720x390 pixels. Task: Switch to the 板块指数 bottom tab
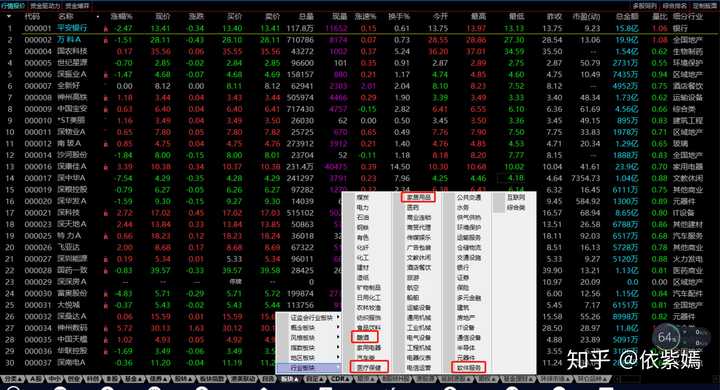211,379
